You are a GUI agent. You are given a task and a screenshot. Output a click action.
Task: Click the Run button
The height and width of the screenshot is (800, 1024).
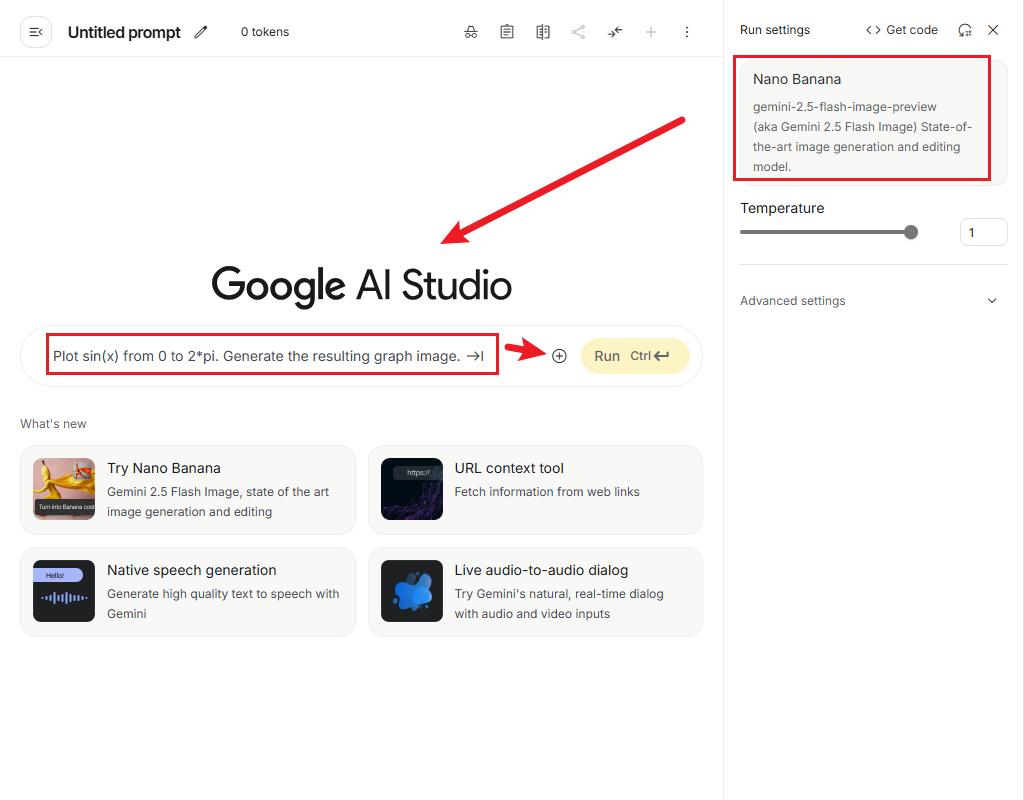pos(635,356)
